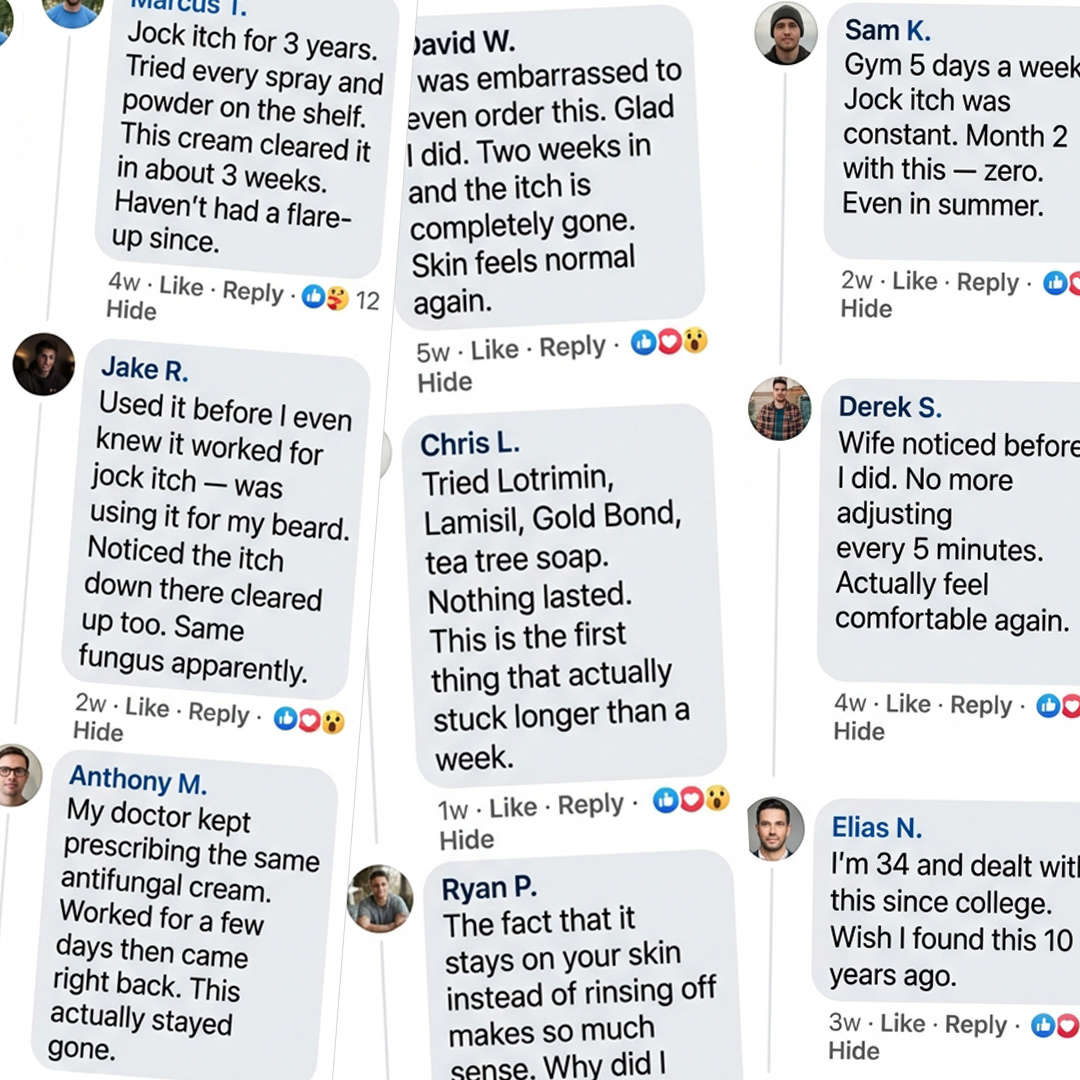Hide Chris L.'s comment
Image resolution: width=1080 pixels, height=1080 pixels.
pos(466,839)
